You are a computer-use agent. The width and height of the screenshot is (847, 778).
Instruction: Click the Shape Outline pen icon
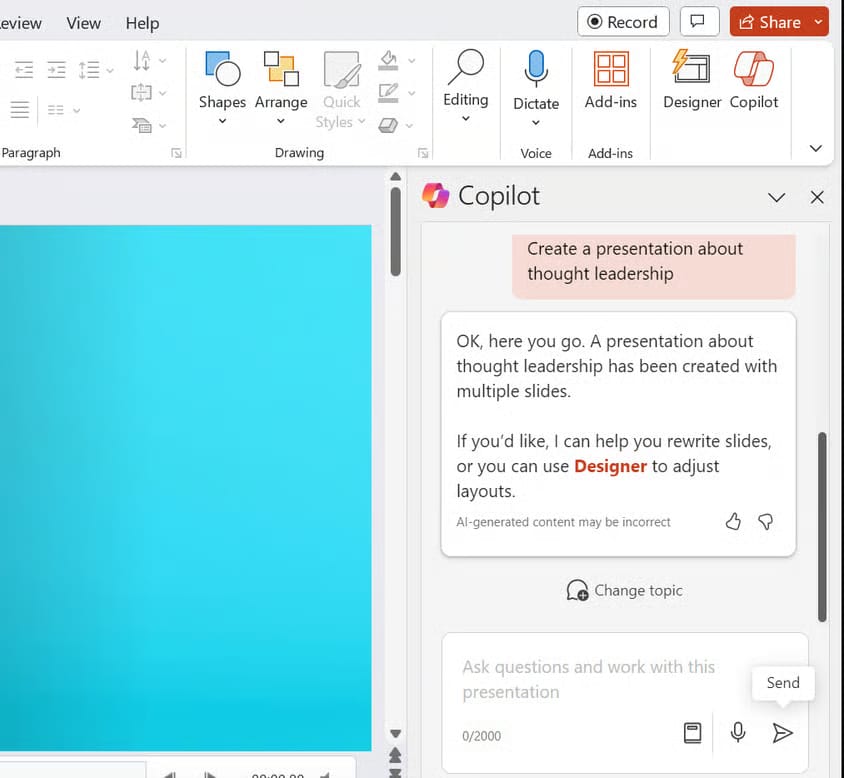tap(388, 93)
